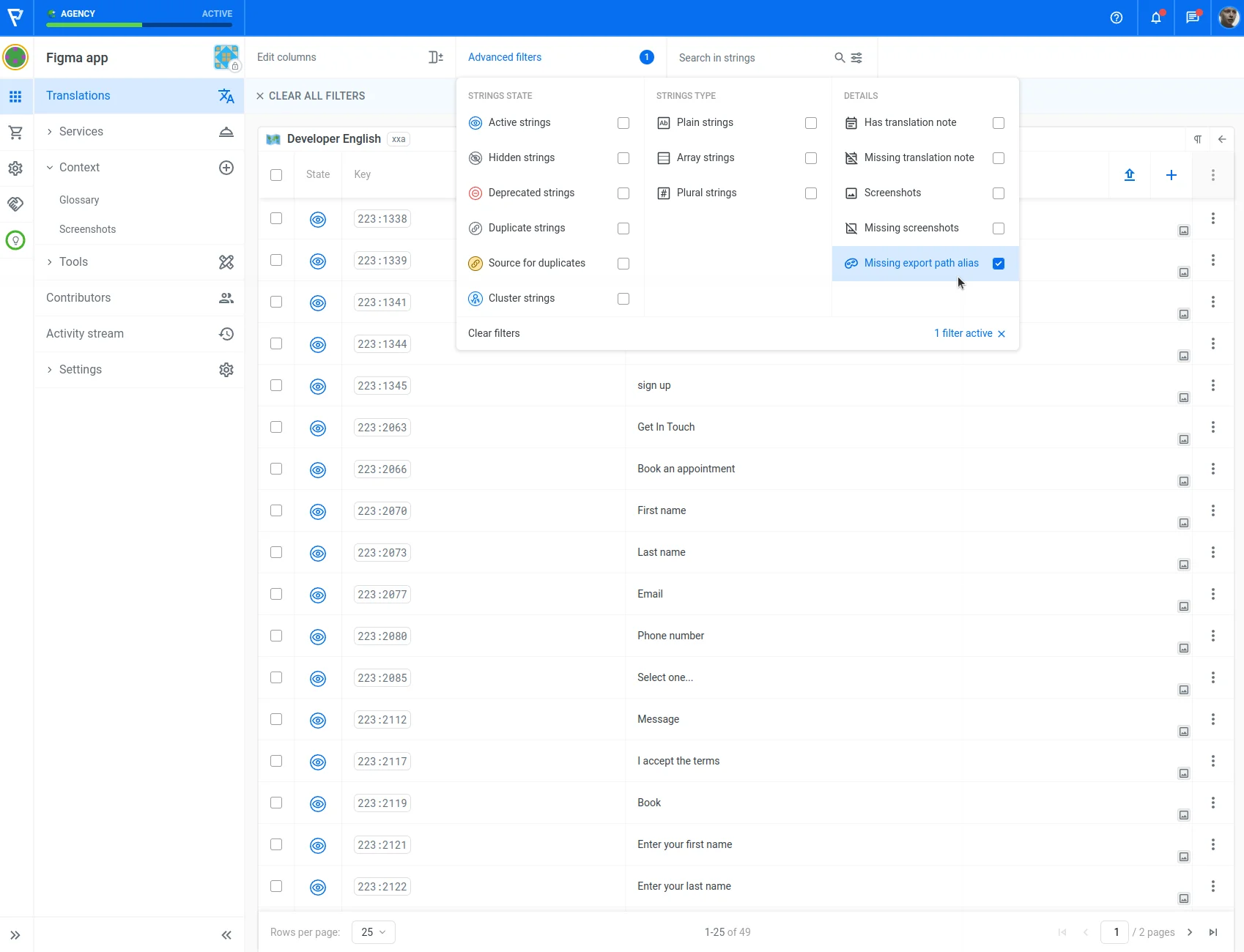Viewport: 1244px width, 952px height.
Task: Enable the Active strings checkbox
Action: coord(623,123)
